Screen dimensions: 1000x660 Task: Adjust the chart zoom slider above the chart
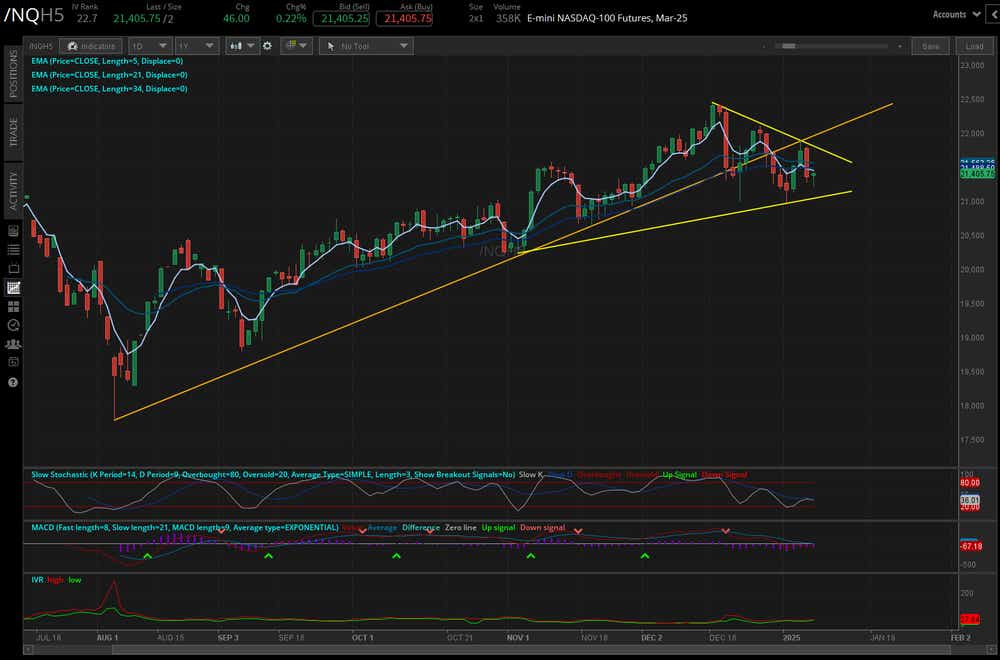click(x=790, y=44)
